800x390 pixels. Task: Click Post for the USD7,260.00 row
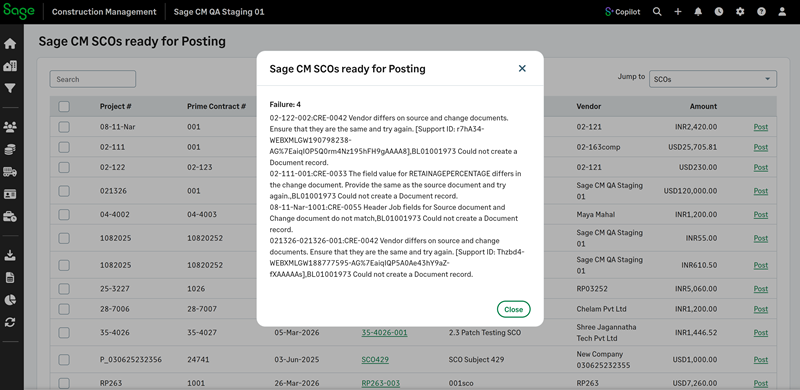(x=760, y=383)
